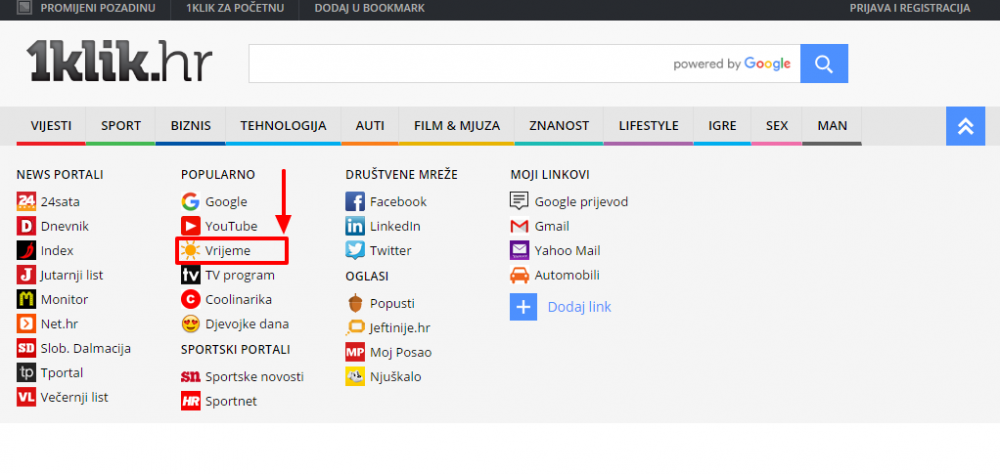
Task: Click the Moj Posao MP icon
Action: (355, 352)
